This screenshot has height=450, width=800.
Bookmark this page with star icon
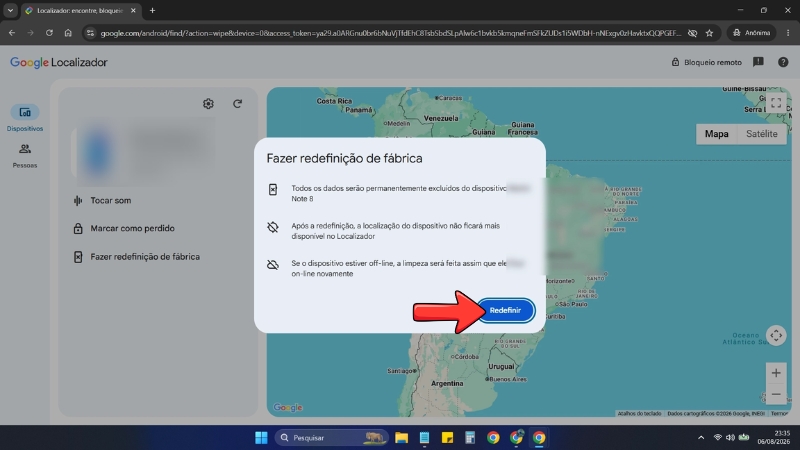(x=709, y=33)
